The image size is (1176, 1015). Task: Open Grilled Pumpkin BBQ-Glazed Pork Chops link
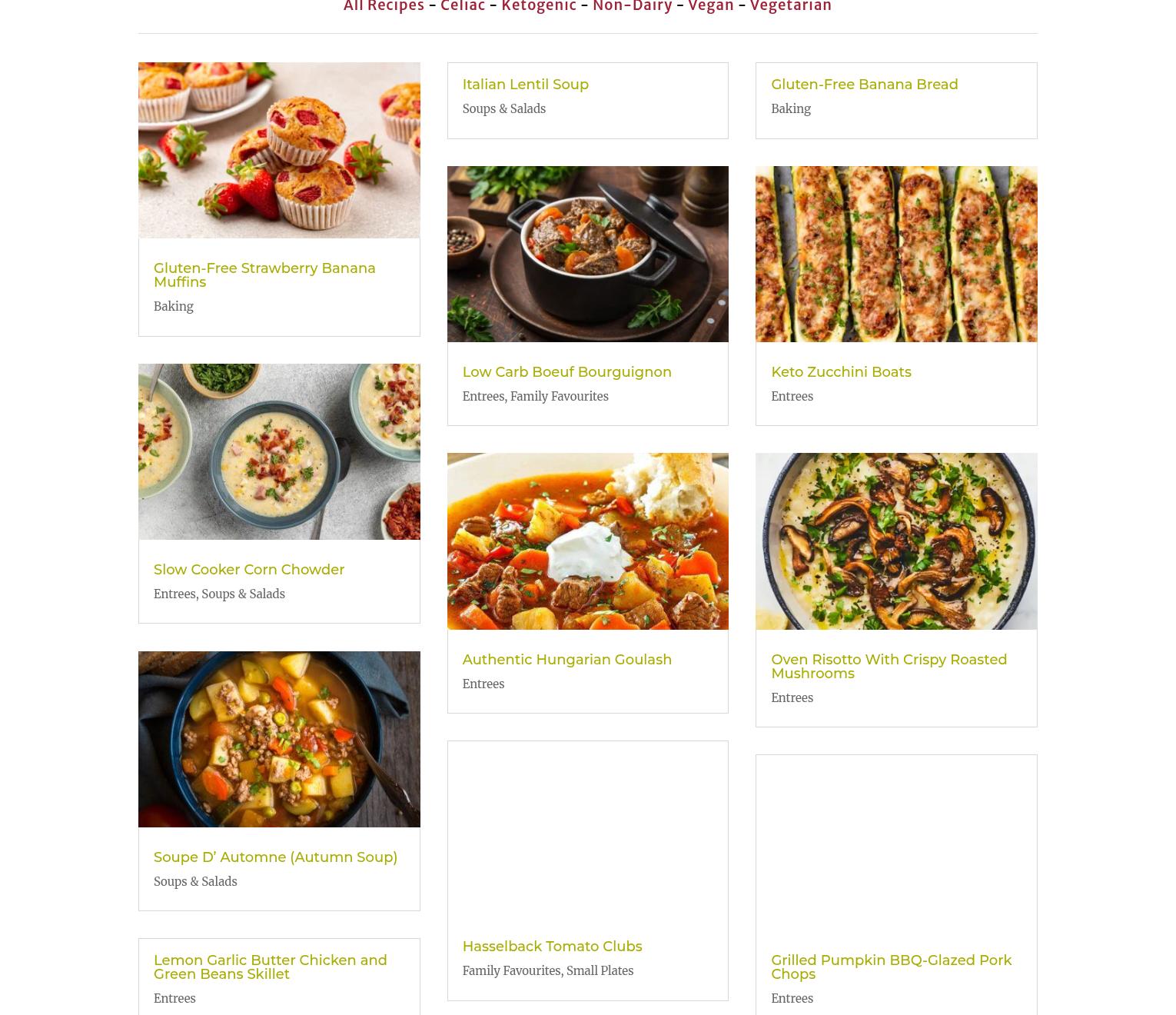point(892,967)
